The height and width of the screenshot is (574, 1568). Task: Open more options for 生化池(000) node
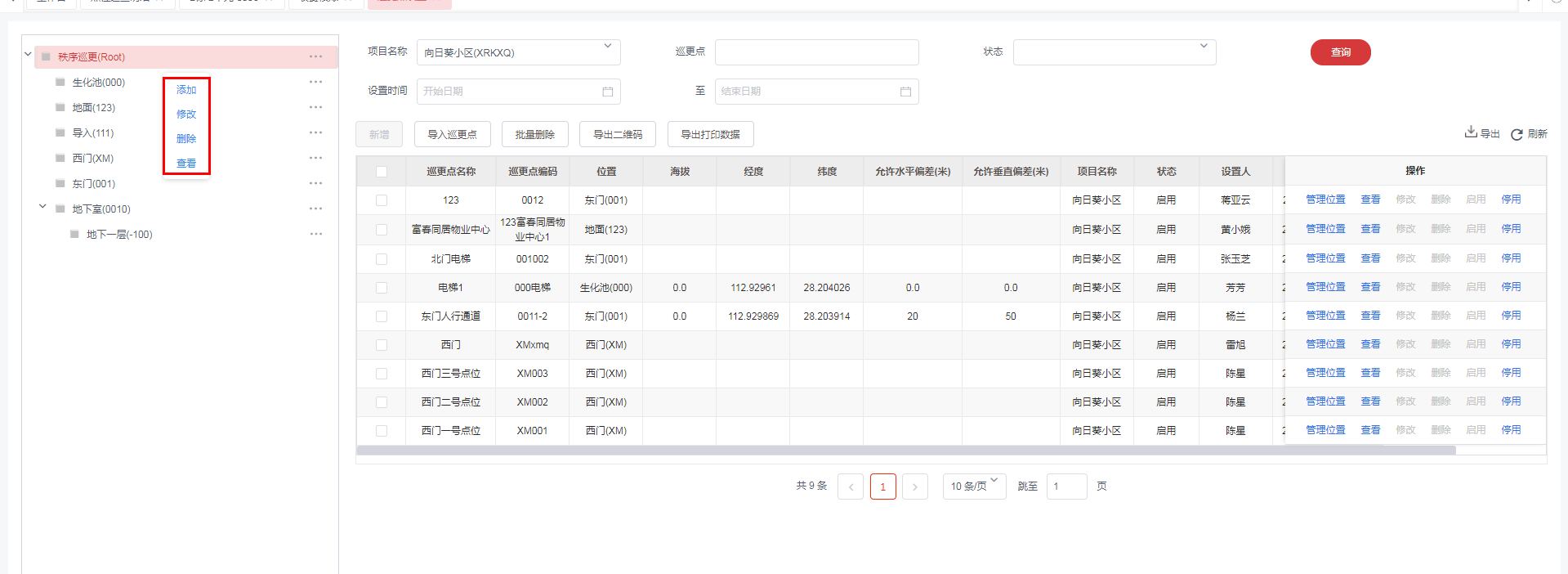pyautogui.click(x=315, y=82)
